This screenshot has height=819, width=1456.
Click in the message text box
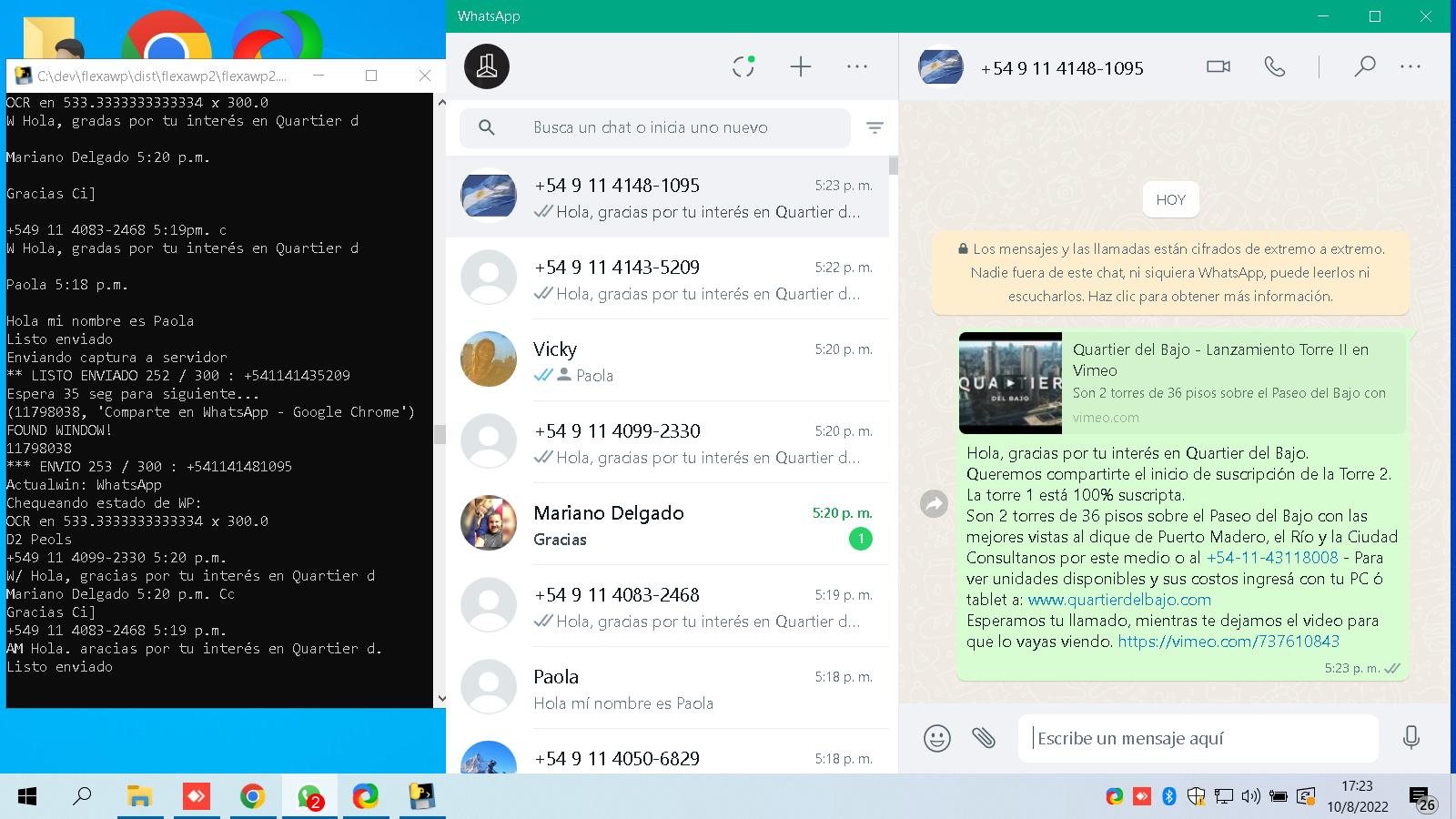(x=1198, y=738)
